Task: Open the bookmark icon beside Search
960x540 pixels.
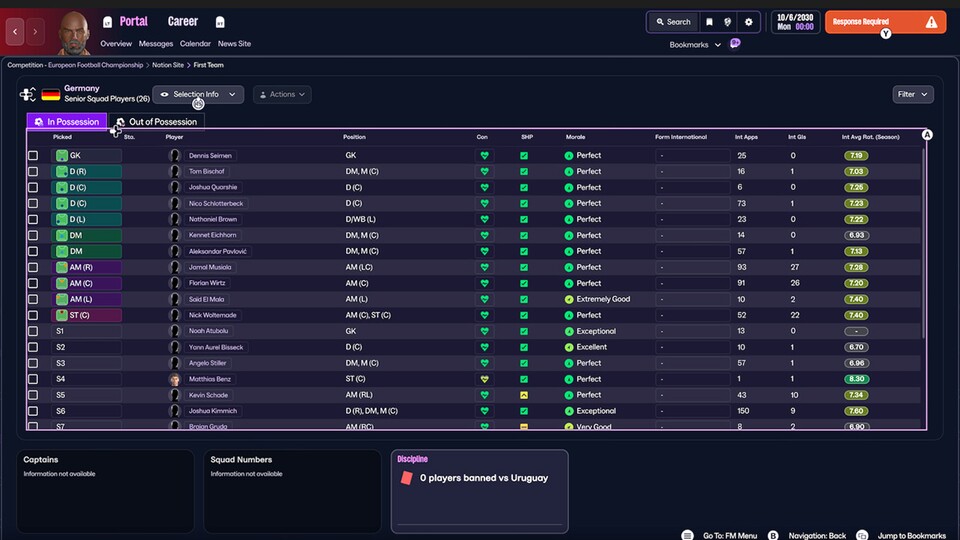Action: (709, 22)
